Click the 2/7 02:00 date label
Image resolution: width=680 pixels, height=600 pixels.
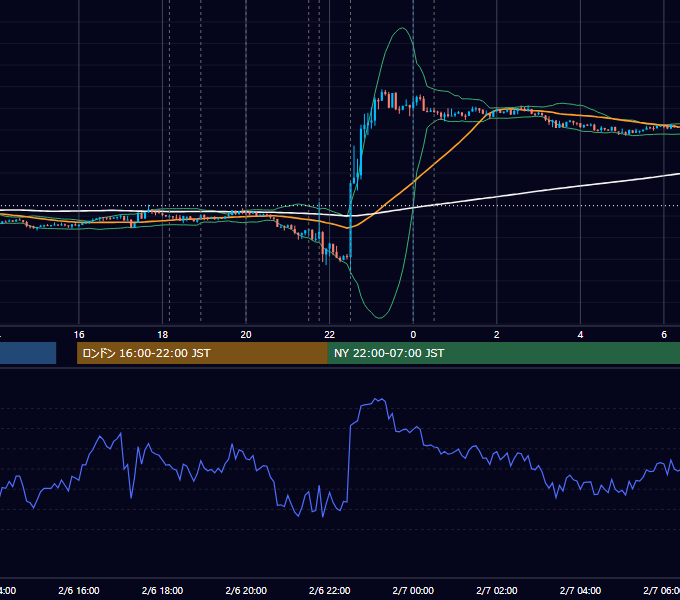pos(497,590)
